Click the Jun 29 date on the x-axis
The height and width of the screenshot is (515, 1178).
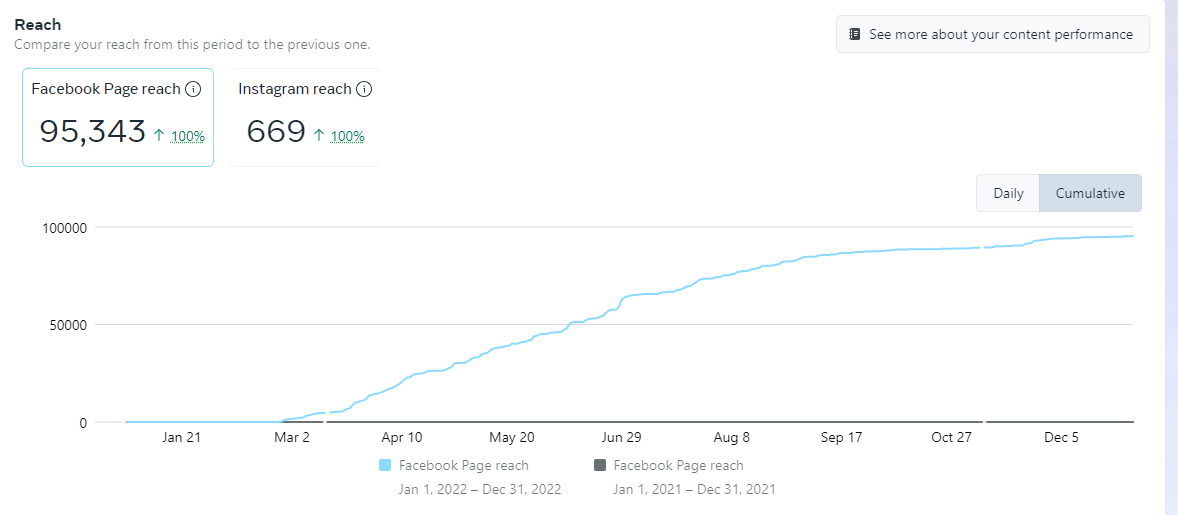click(x=621, y=437)
